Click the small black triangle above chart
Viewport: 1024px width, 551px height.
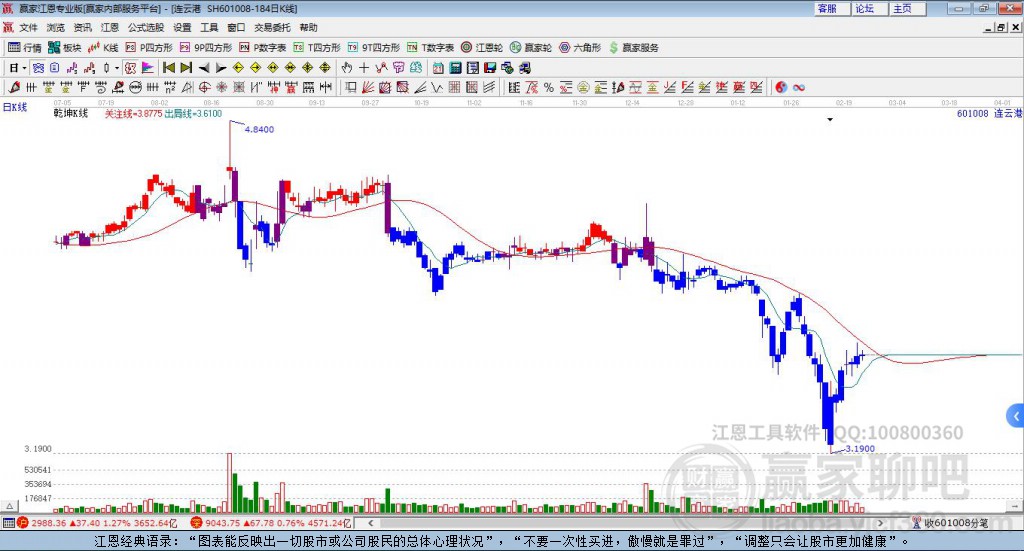click(830, 119)
